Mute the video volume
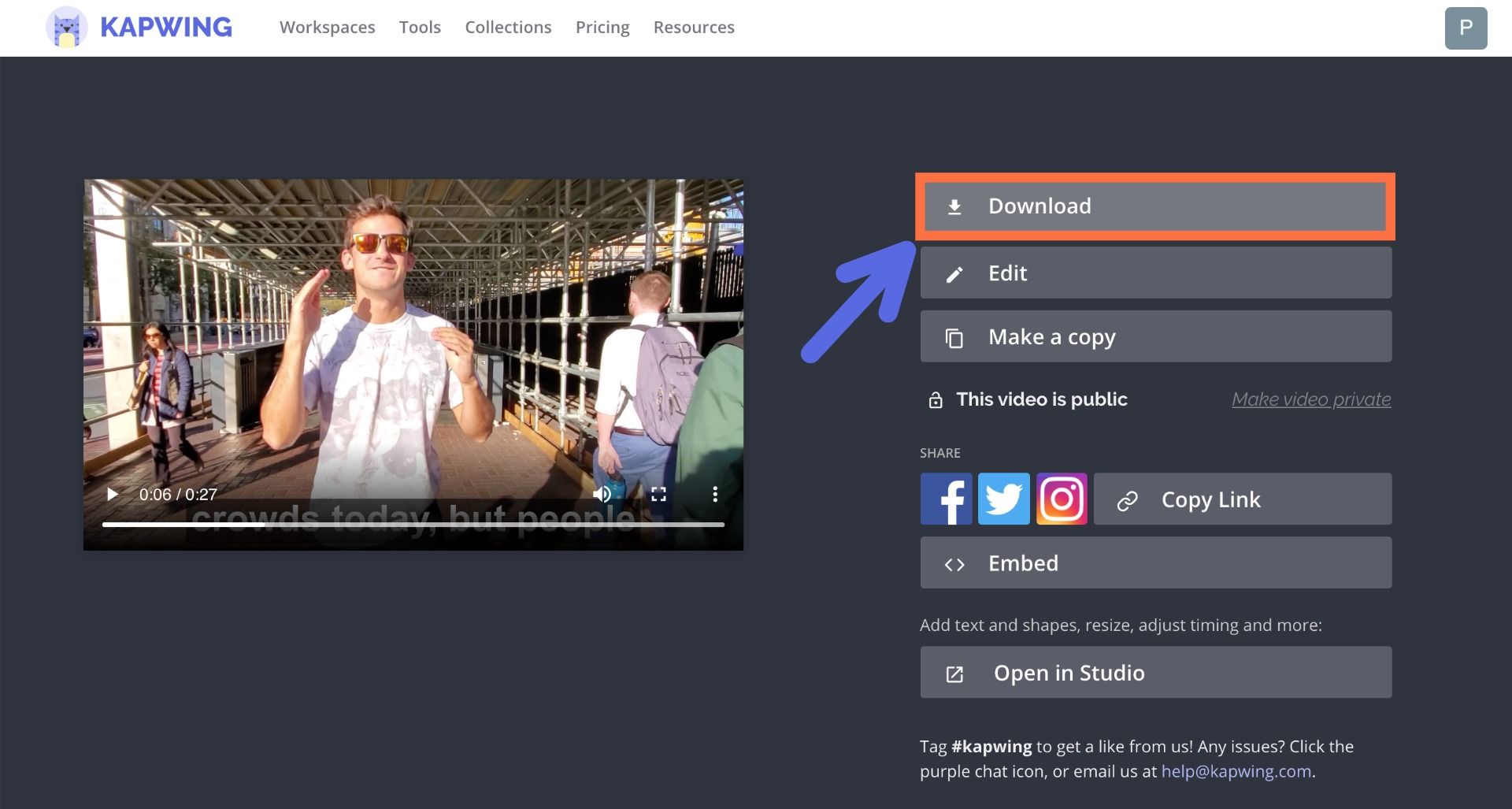This screenshot has height=809, width=1512. [602, 494]
